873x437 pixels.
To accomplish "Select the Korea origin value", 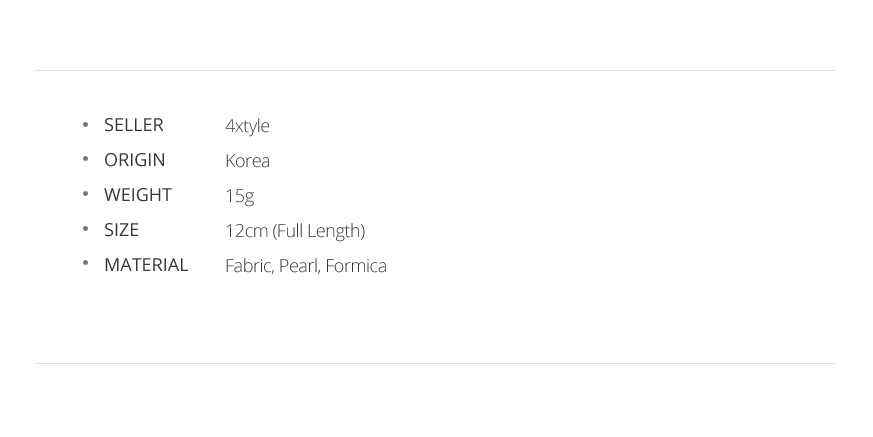I will point(247,161).
